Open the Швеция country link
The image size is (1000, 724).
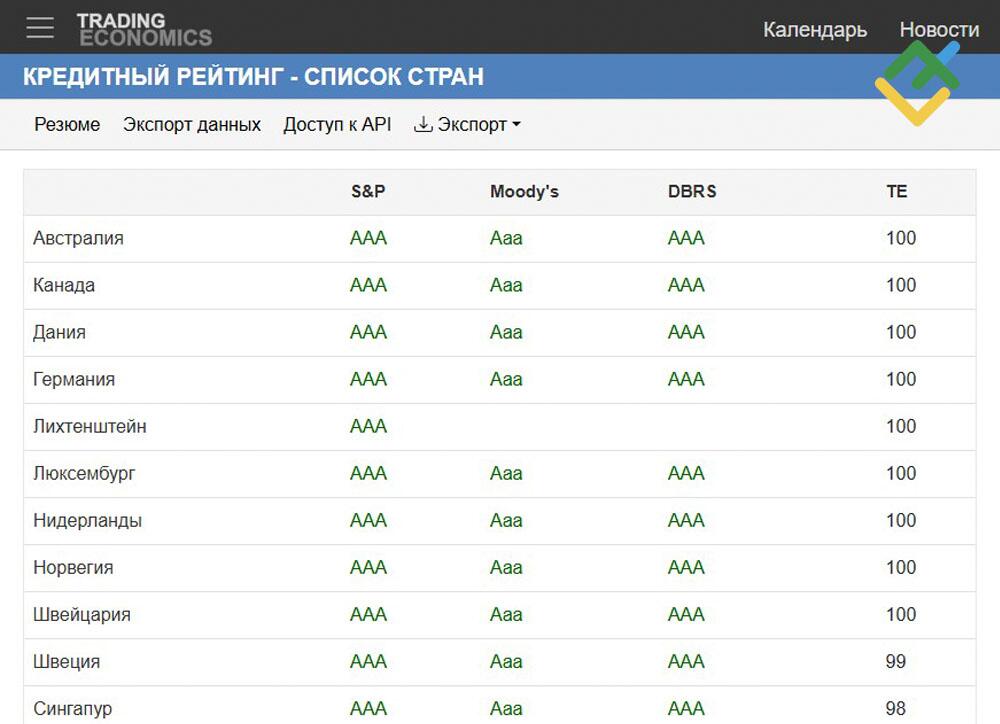(x=67, y=661)
